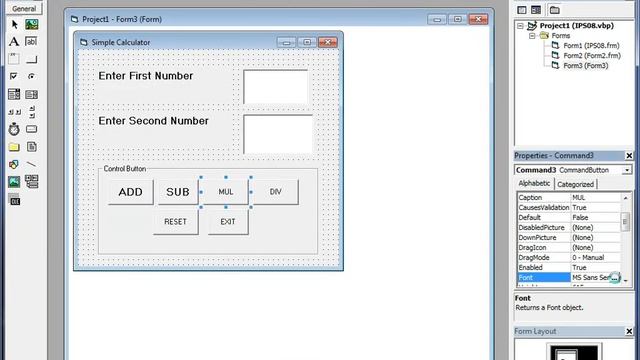Select the OLE container tool
The width and height of the screenshot is (640, 360).
[14, 200]
